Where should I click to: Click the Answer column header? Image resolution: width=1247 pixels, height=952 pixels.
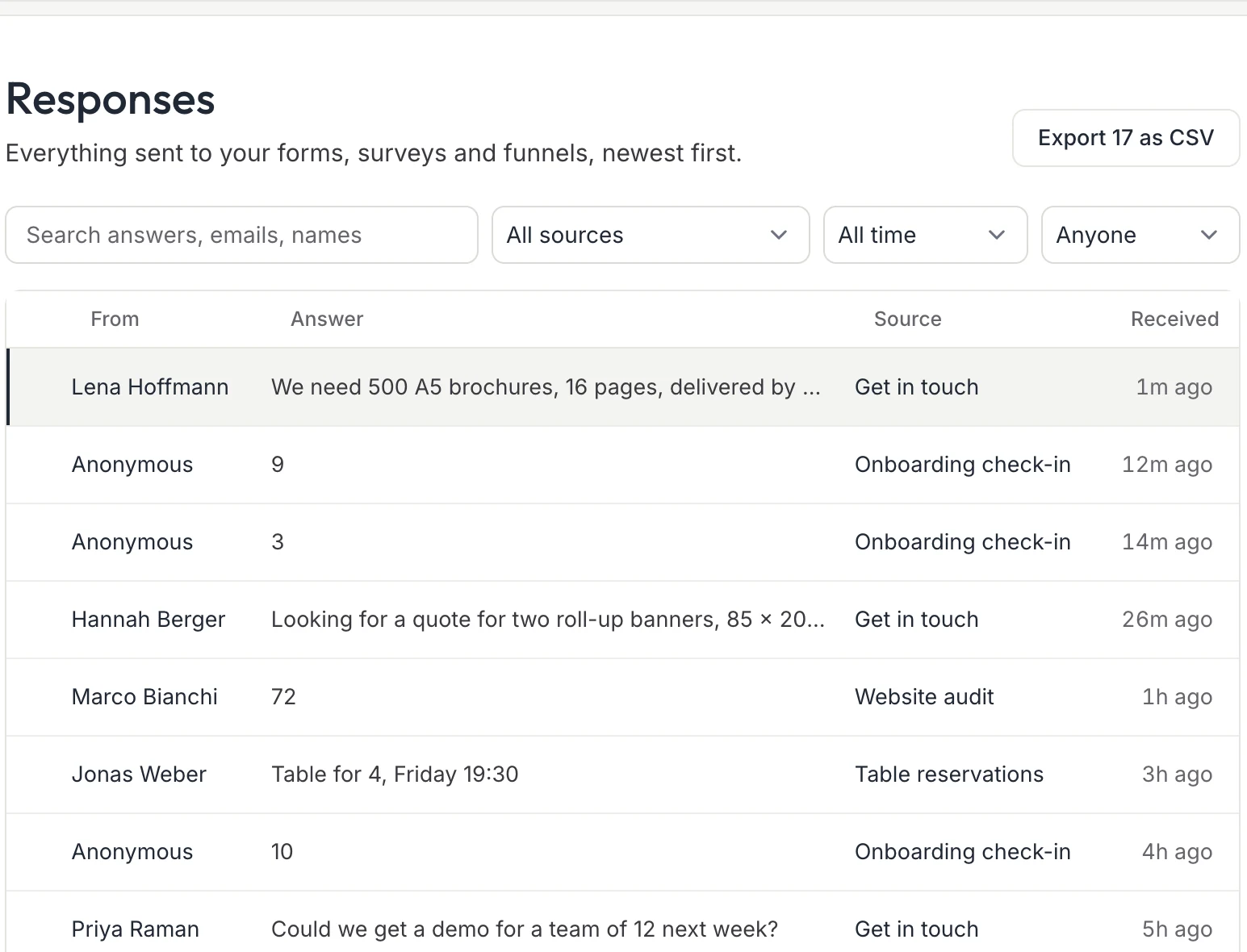point(327,319)
